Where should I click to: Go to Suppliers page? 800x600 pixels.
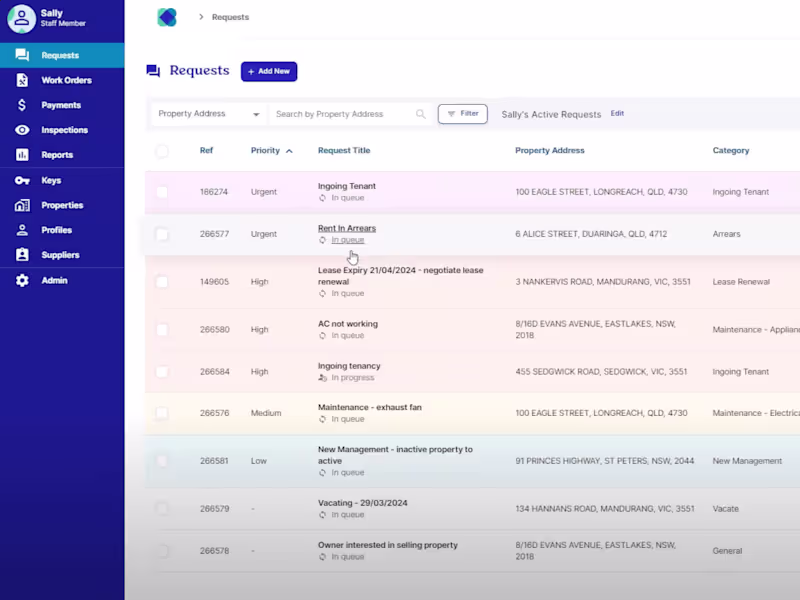click(62, 255)
